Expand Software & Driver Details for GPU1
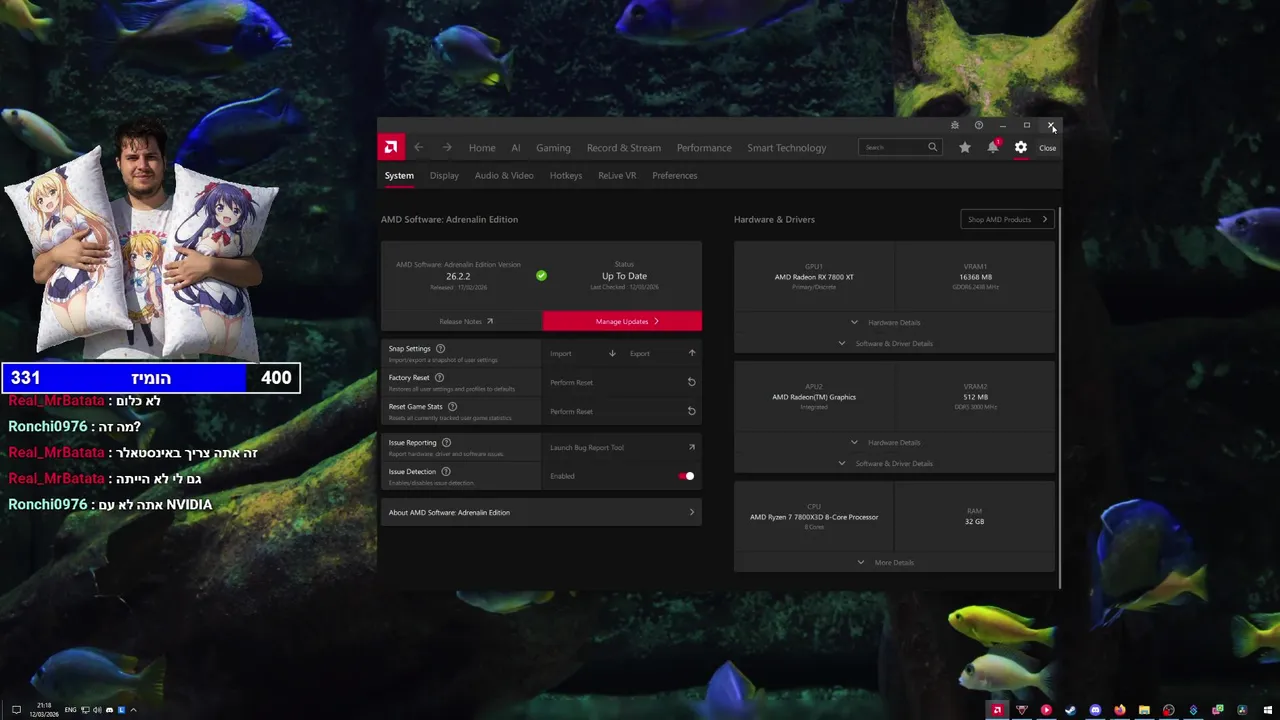This screenshot has height=720, width=1280. (x=886, y=343)
